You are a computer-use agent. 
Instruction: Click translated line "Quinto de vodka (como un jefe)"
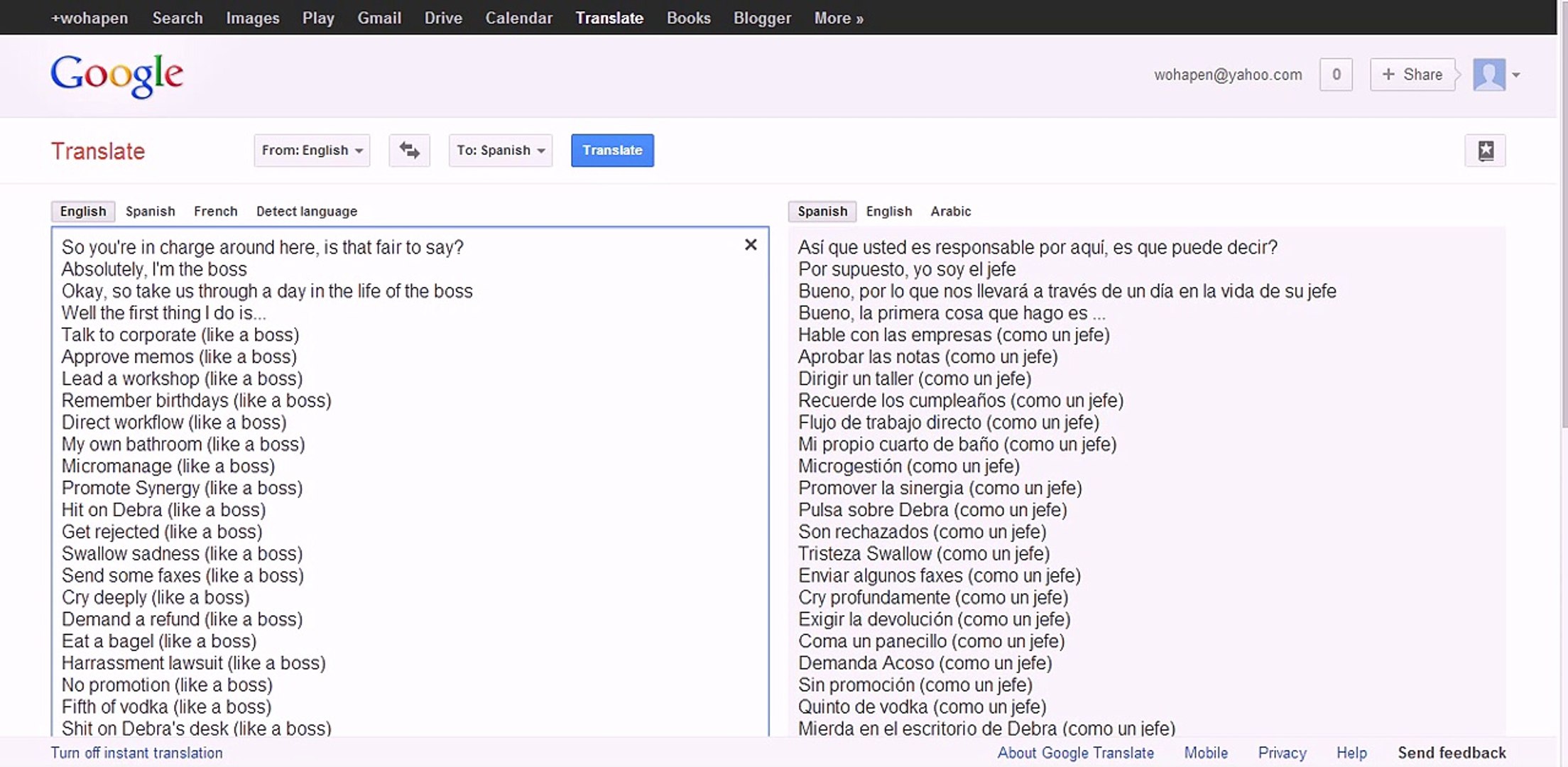tap(922, 707)
